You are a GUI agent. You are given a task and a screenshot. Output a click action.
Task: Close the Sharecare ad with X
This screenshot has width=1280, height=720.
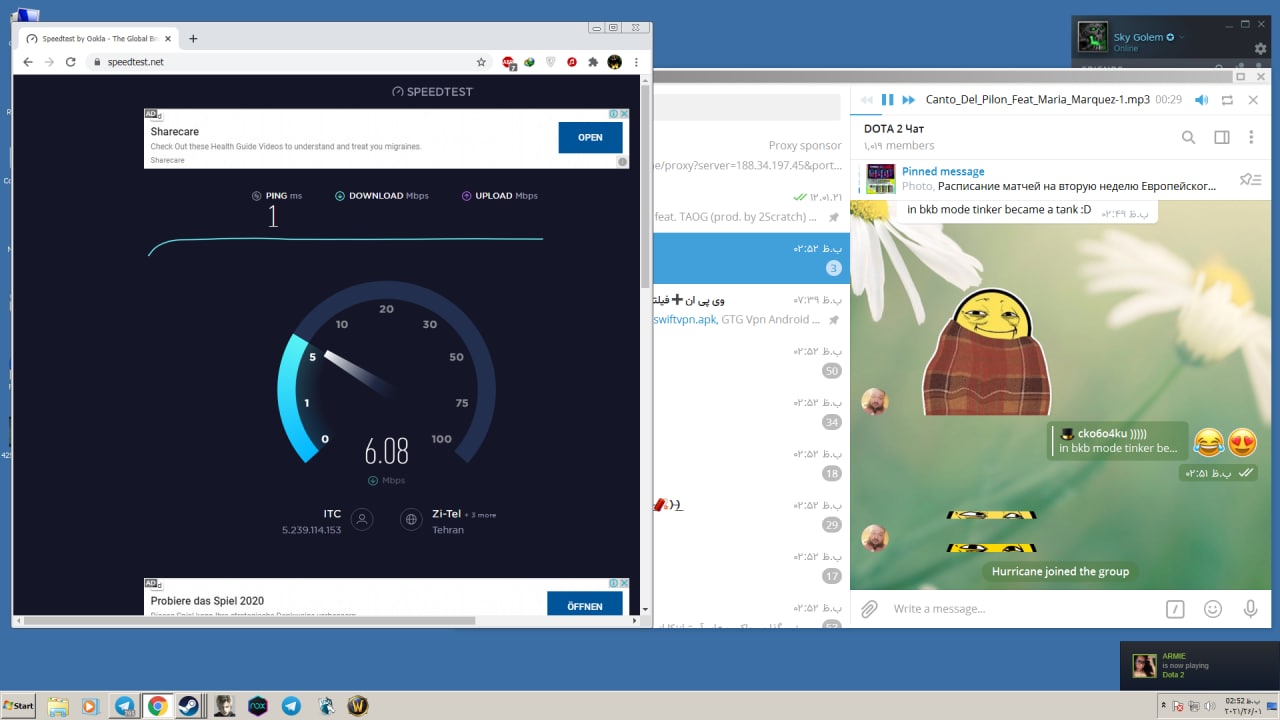pos(624,113)
